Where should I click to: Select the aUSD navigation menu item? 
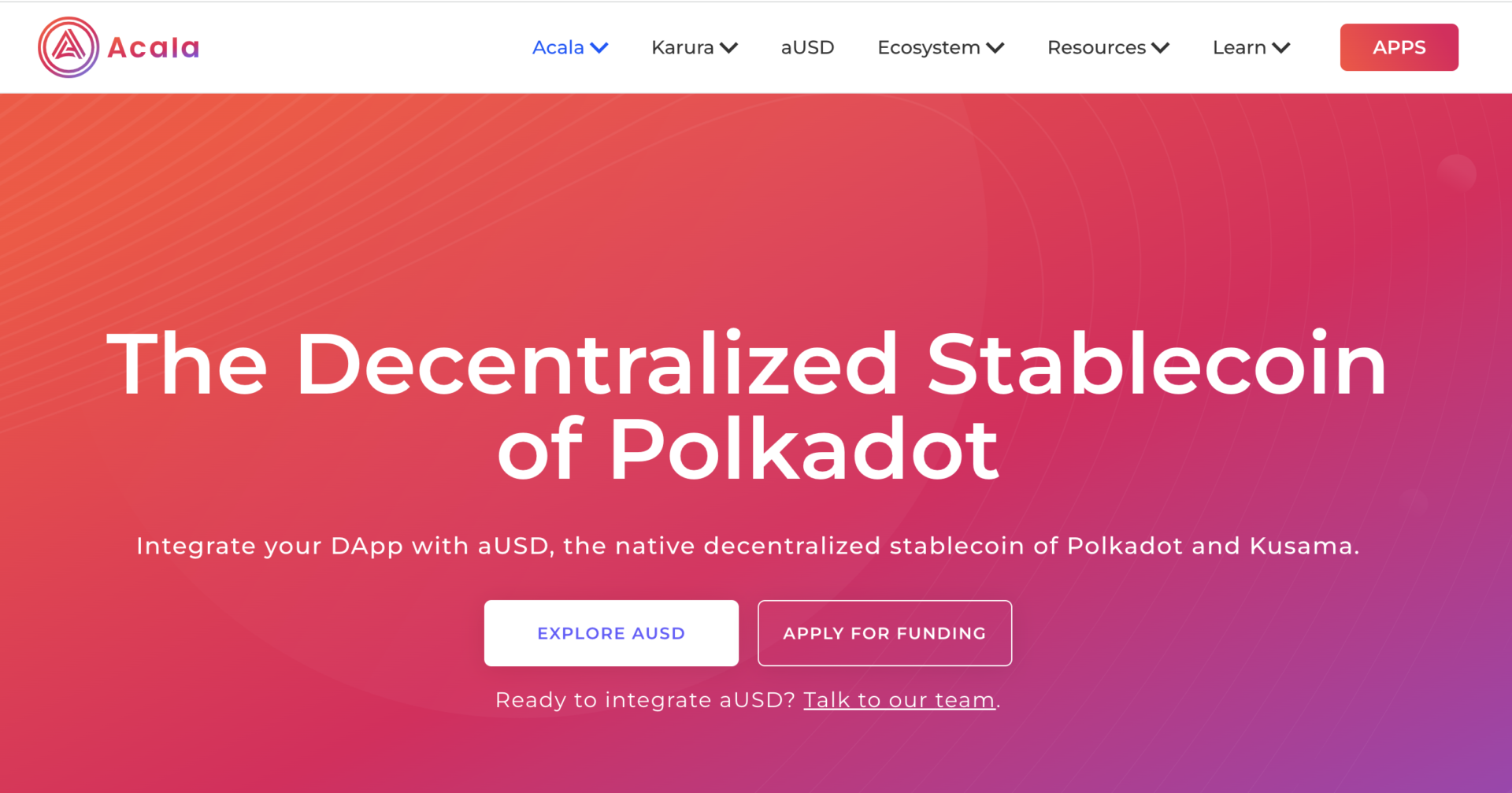[807, 47]
